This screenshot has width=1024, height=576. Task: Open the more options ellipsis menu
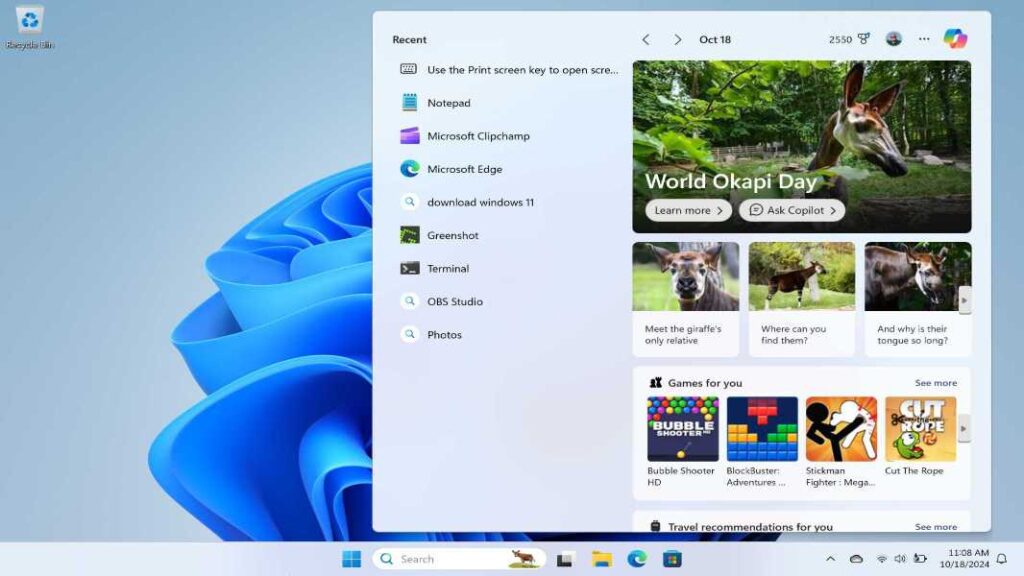(923, 39)
